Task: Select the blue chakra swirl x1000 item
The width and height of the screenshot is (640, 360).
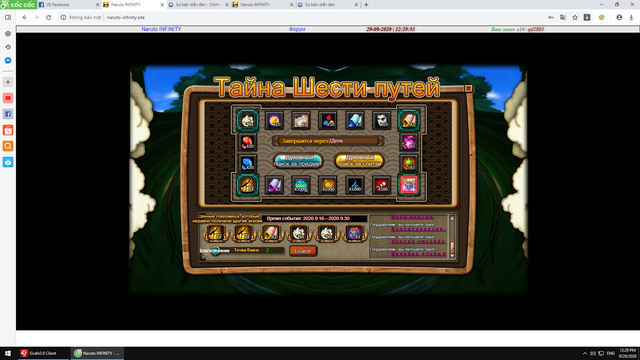Action: tap(355, 185)
